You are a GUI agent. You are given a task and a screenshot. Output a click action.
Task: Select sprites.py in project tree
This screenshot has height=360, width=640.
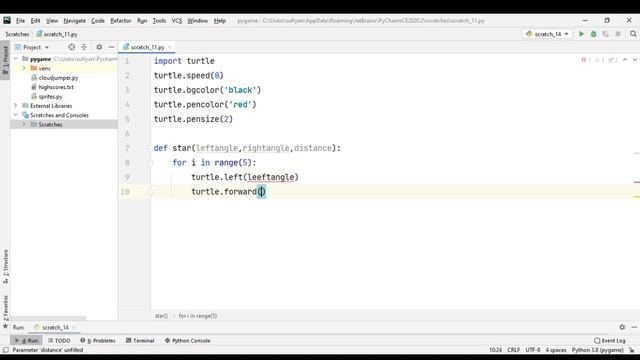[x=50, y=96]
